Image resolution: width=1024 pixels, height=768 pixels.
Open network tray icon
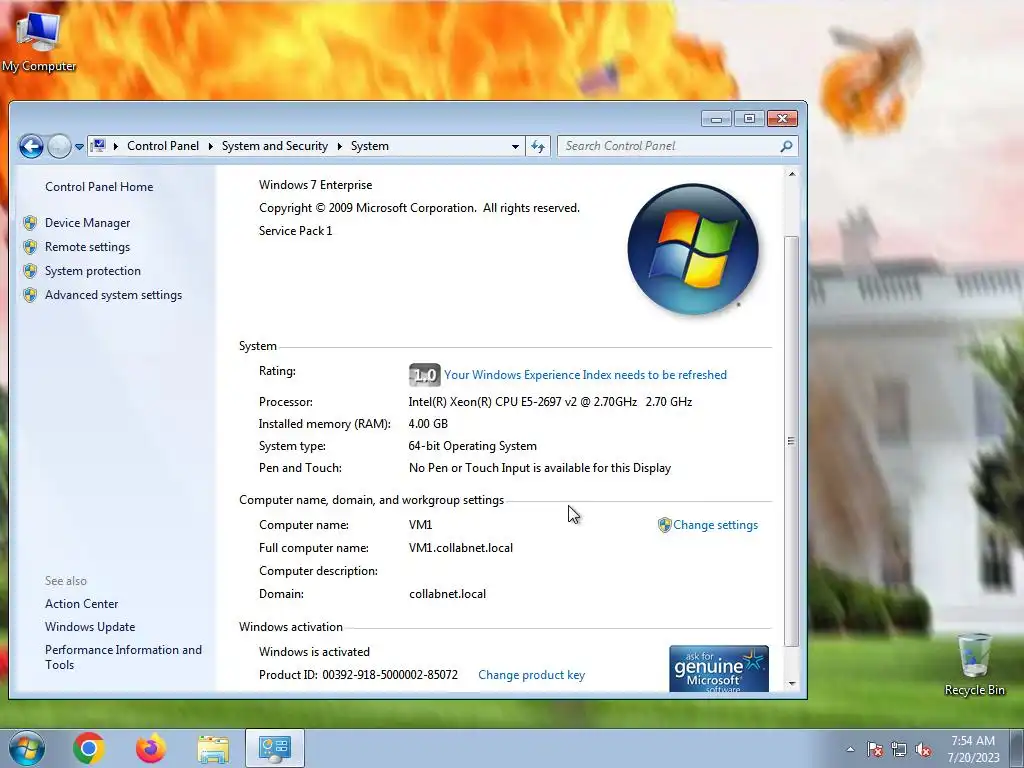tap(899, 749)
